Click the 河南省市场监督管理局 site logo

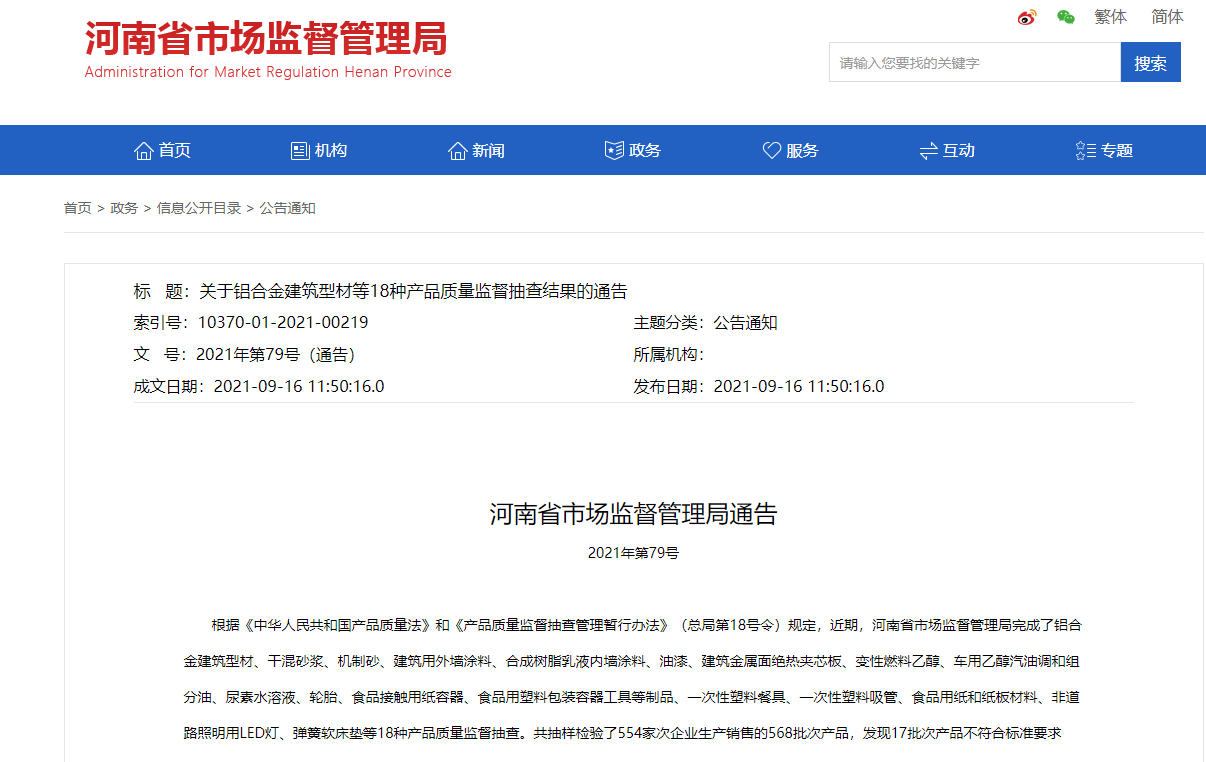click(266, 39)
